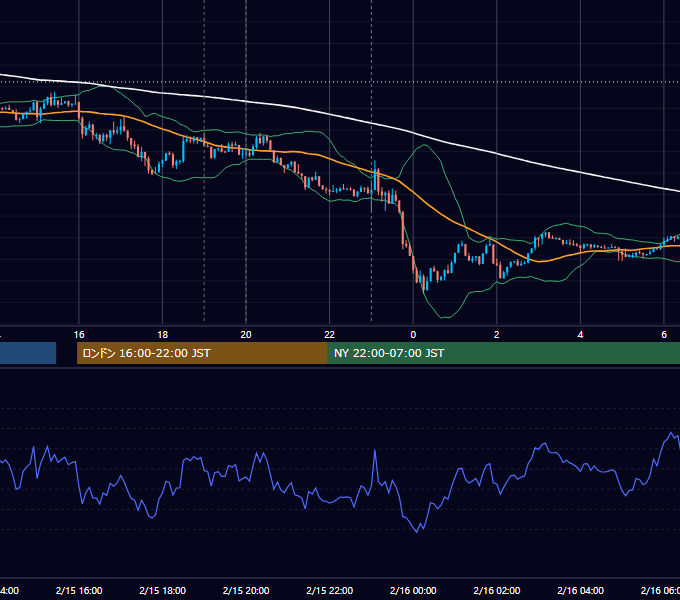Click the 2/15 16:00 time axis label
Image resolution: width=680 pixels, height=600 pixels.
tap(79, 590)
